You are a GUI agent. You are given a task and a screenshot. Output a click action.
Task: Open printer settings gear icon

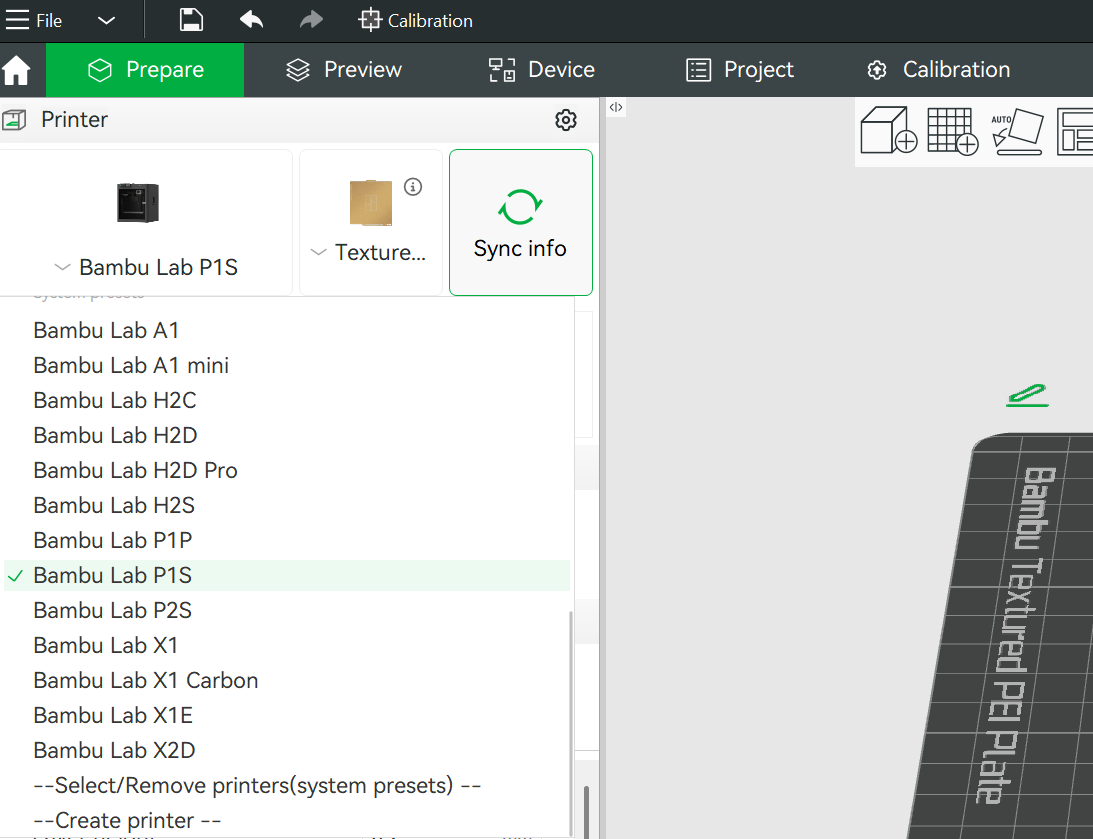(566, 120)
